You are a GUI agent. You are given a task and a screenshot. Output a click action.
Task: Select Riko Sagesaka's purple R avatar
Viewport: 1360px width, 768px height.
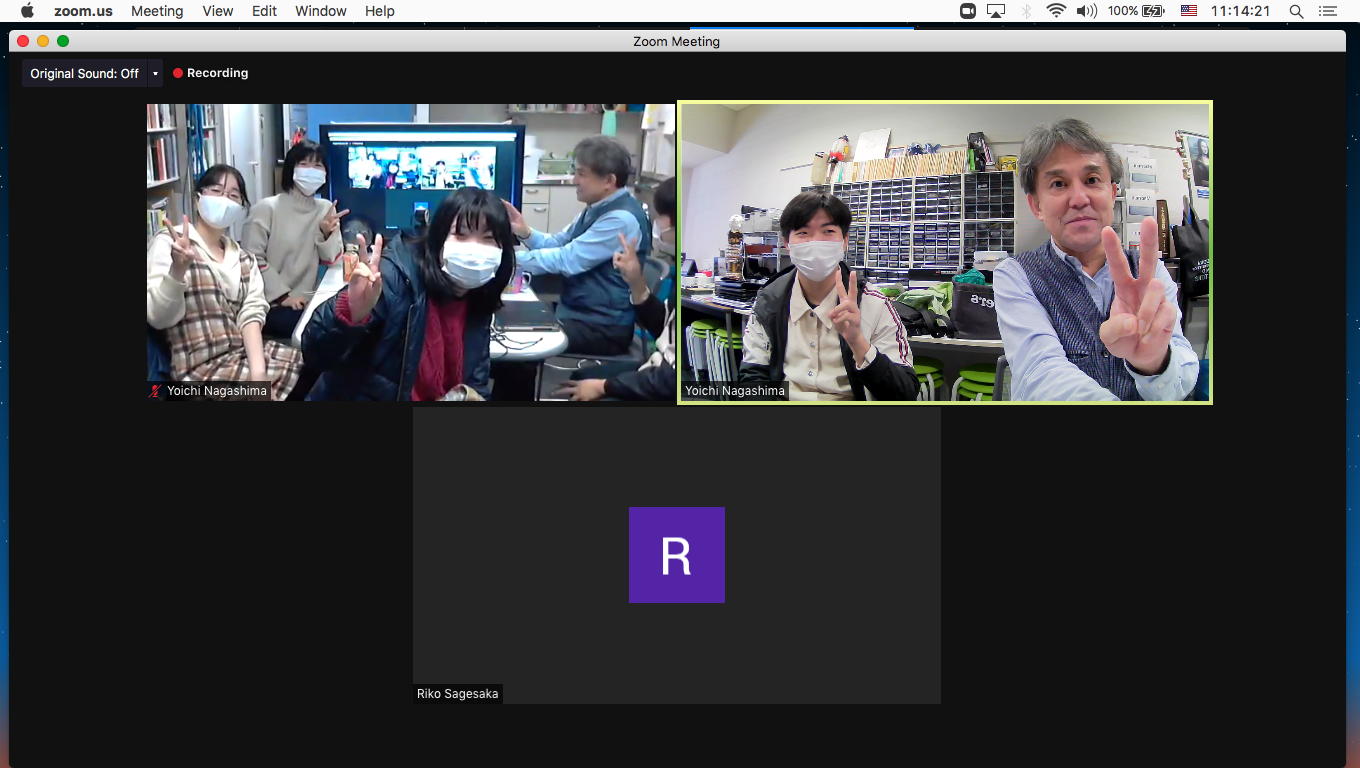coord(676,555)
